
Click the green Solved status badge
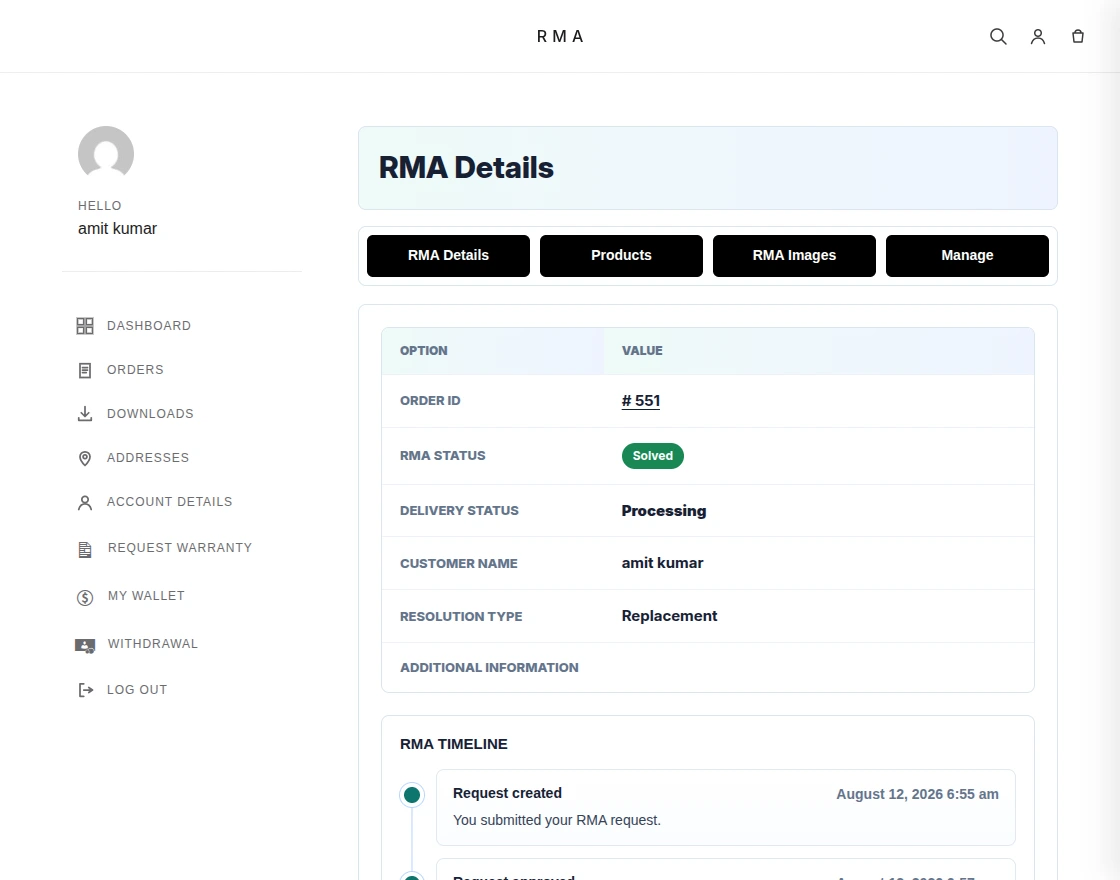tap(653, 456)
